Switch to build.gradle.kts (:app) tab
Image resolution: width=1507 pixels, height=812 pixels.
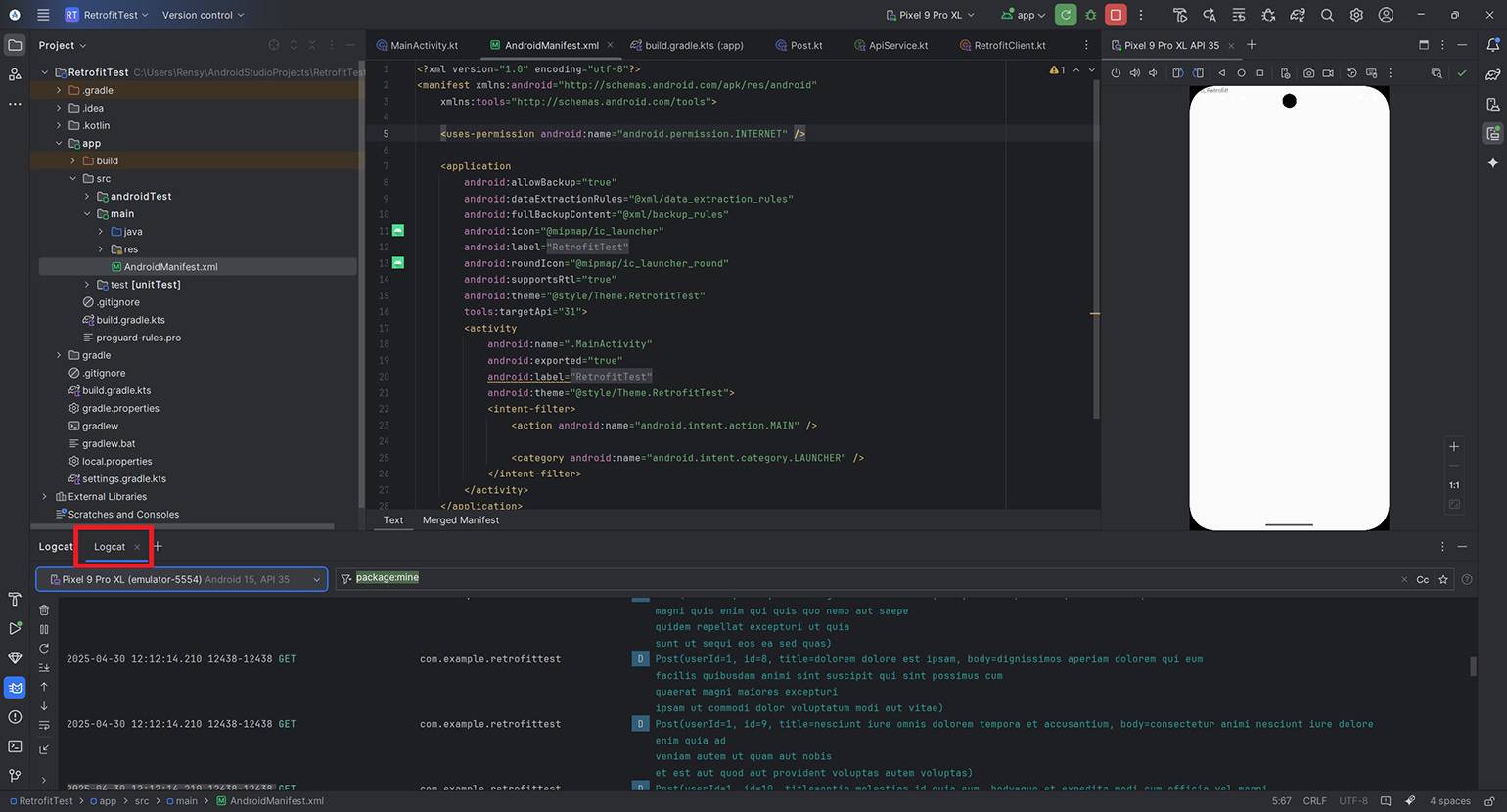click(687, 45)
